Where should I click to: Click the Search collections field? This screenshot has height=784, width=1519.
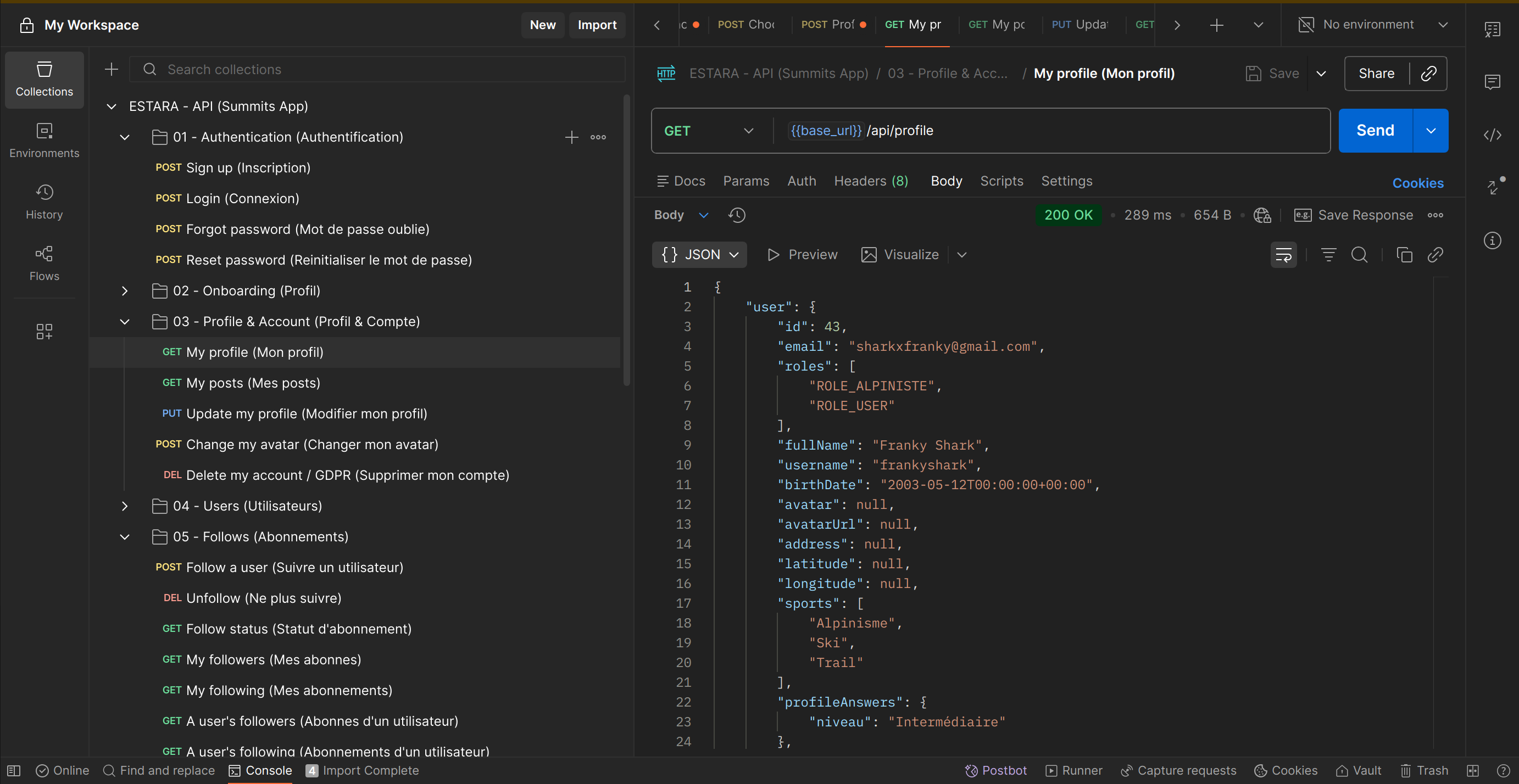click(x=377, y=70)
